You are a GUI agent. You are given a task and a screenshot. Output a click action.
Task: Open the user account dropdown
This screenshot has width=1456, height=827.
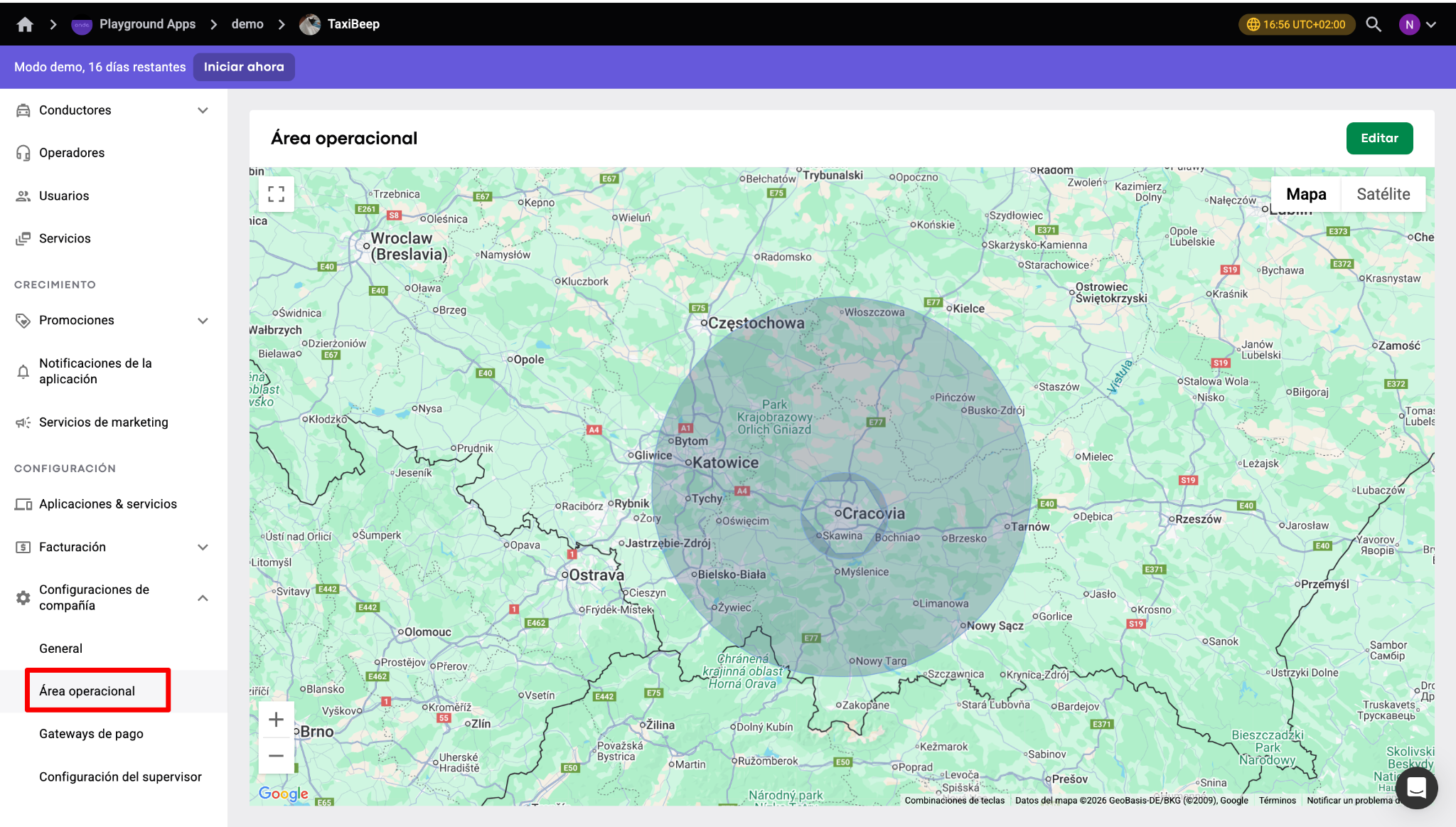coord(1418,24)
